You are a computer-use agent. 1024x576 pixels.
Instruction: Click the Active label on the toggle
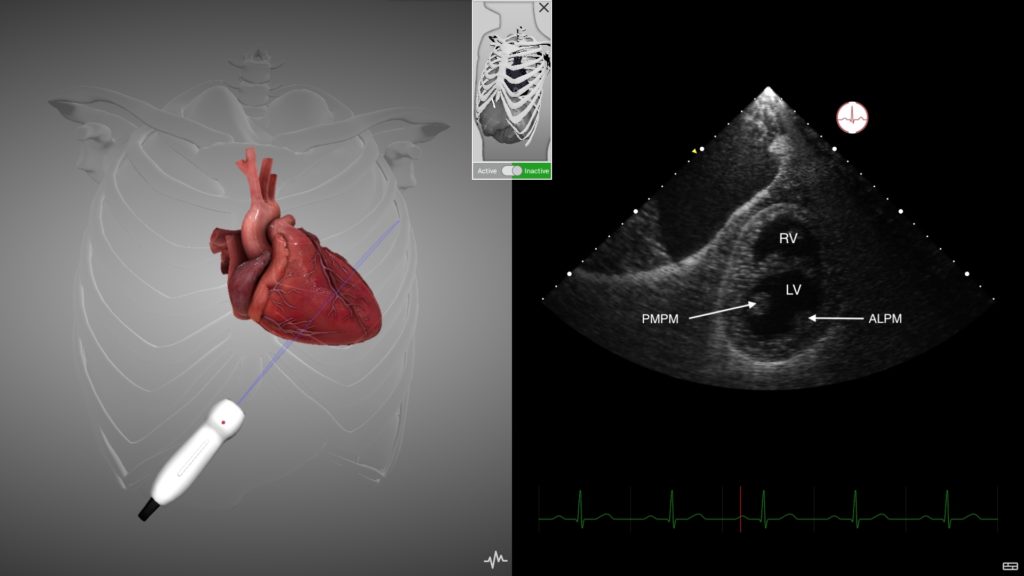(x=487, y=171)
